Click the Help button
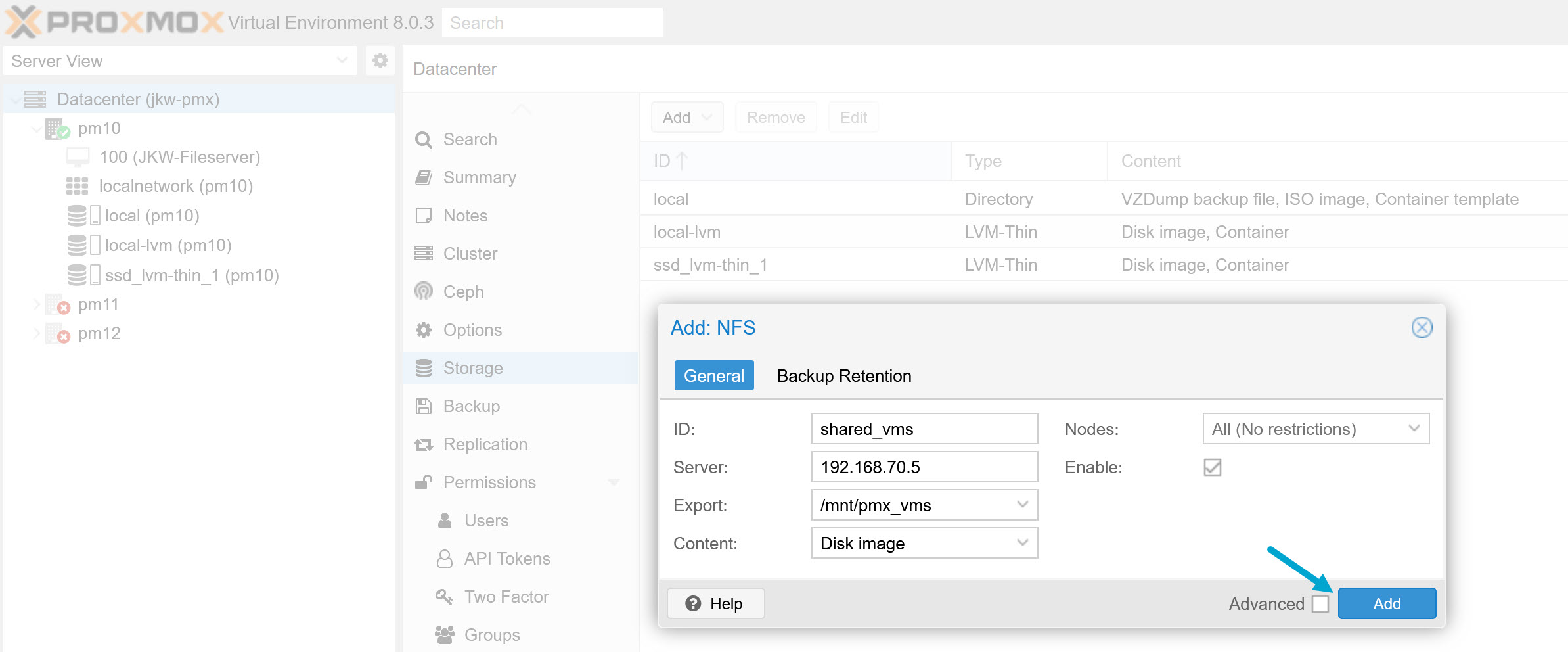The height and width of the screenshot is (652, 1568). tap(715, 603)
